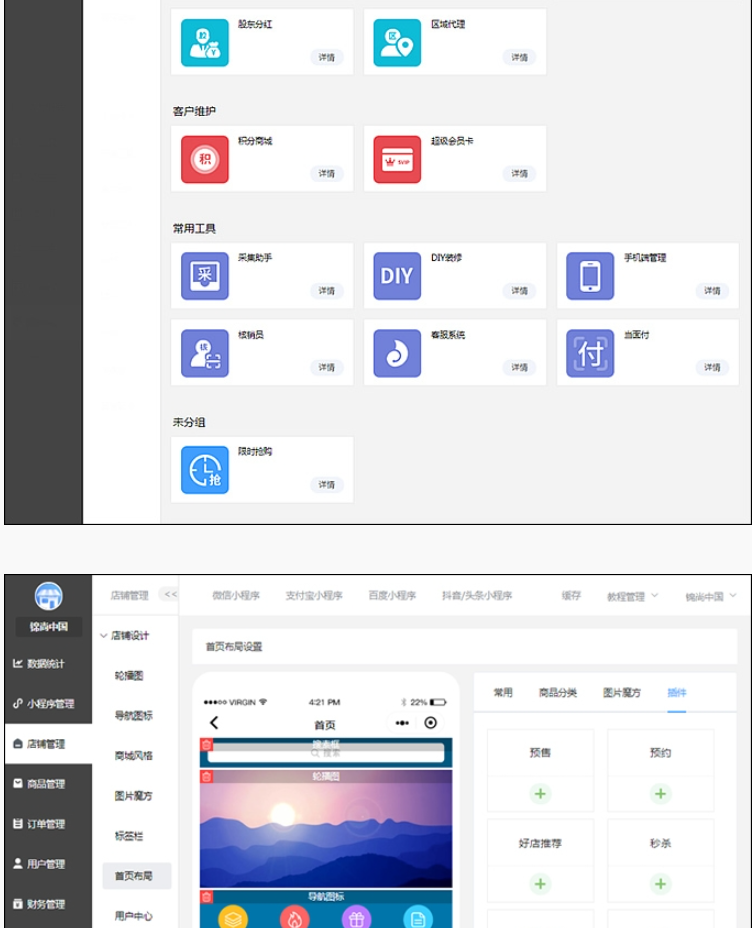Tap the purple gift nav icon in preview

coord(356,917)
